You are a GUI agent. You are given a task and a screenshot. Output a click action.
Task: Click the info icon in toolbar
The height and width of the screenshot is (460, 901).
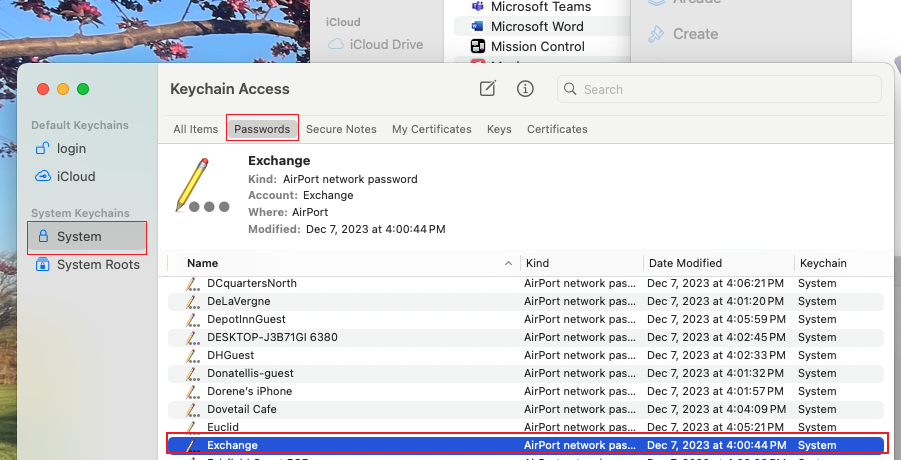(525, 89)
